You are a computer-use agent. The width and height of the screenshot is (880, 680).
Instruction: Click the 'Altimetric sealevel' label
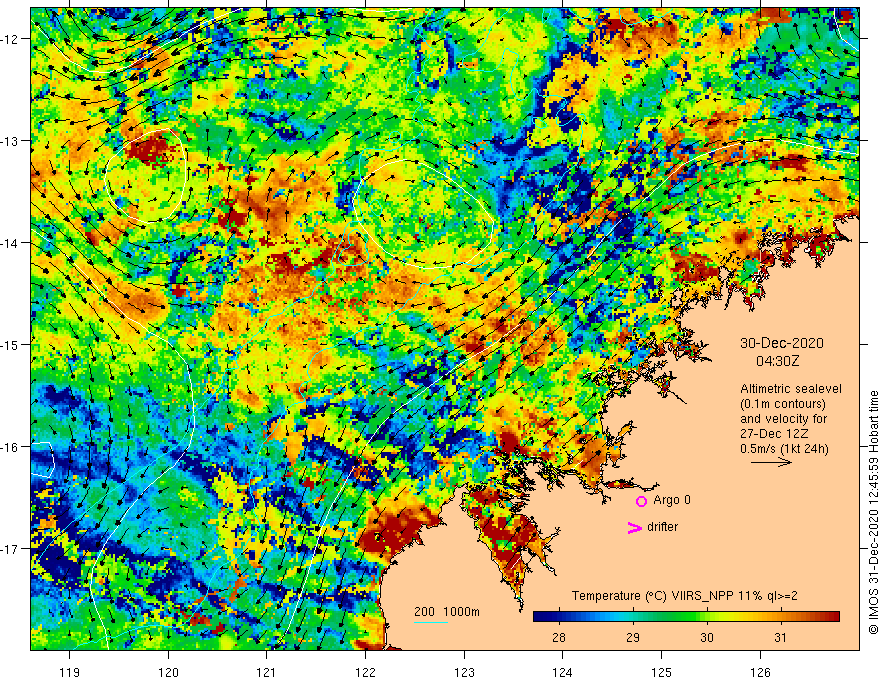point(791,389)
